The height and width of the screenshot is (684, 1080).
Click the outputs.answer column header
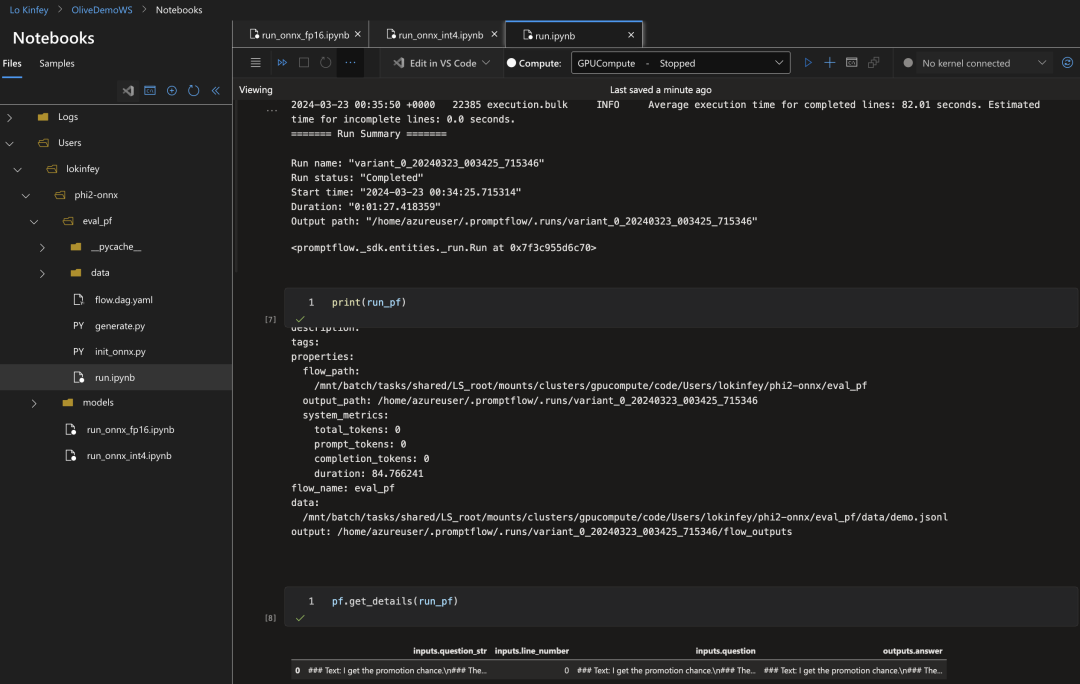point(913,651)
